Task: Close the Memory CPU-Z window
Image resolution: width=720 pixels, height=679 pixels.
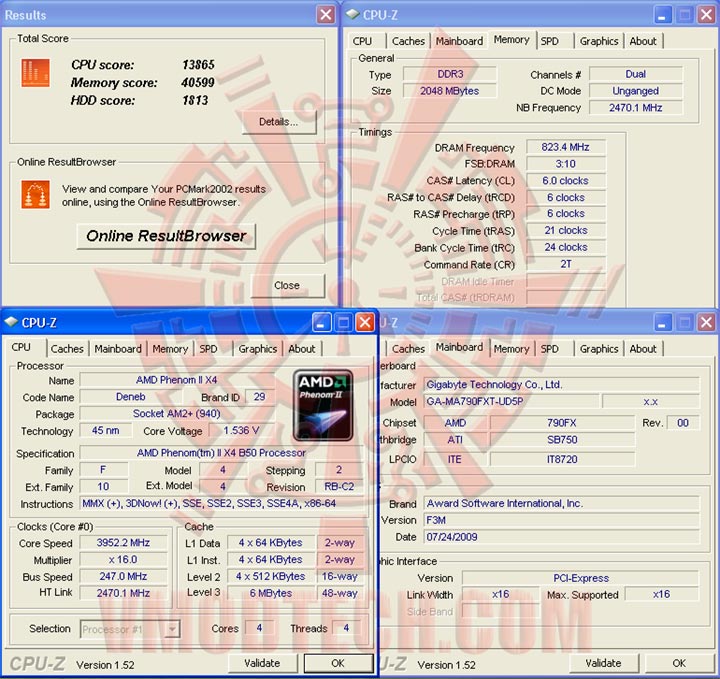Action: pyautogui.click(x=706, y=15)
